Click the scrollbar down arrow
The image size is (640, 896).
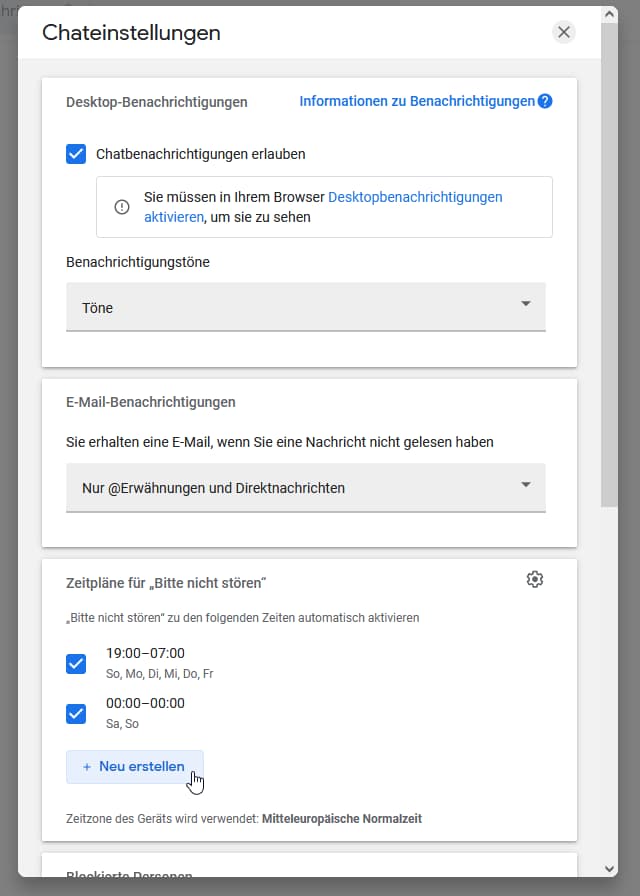pyautogui.click(x=609, y=869)
